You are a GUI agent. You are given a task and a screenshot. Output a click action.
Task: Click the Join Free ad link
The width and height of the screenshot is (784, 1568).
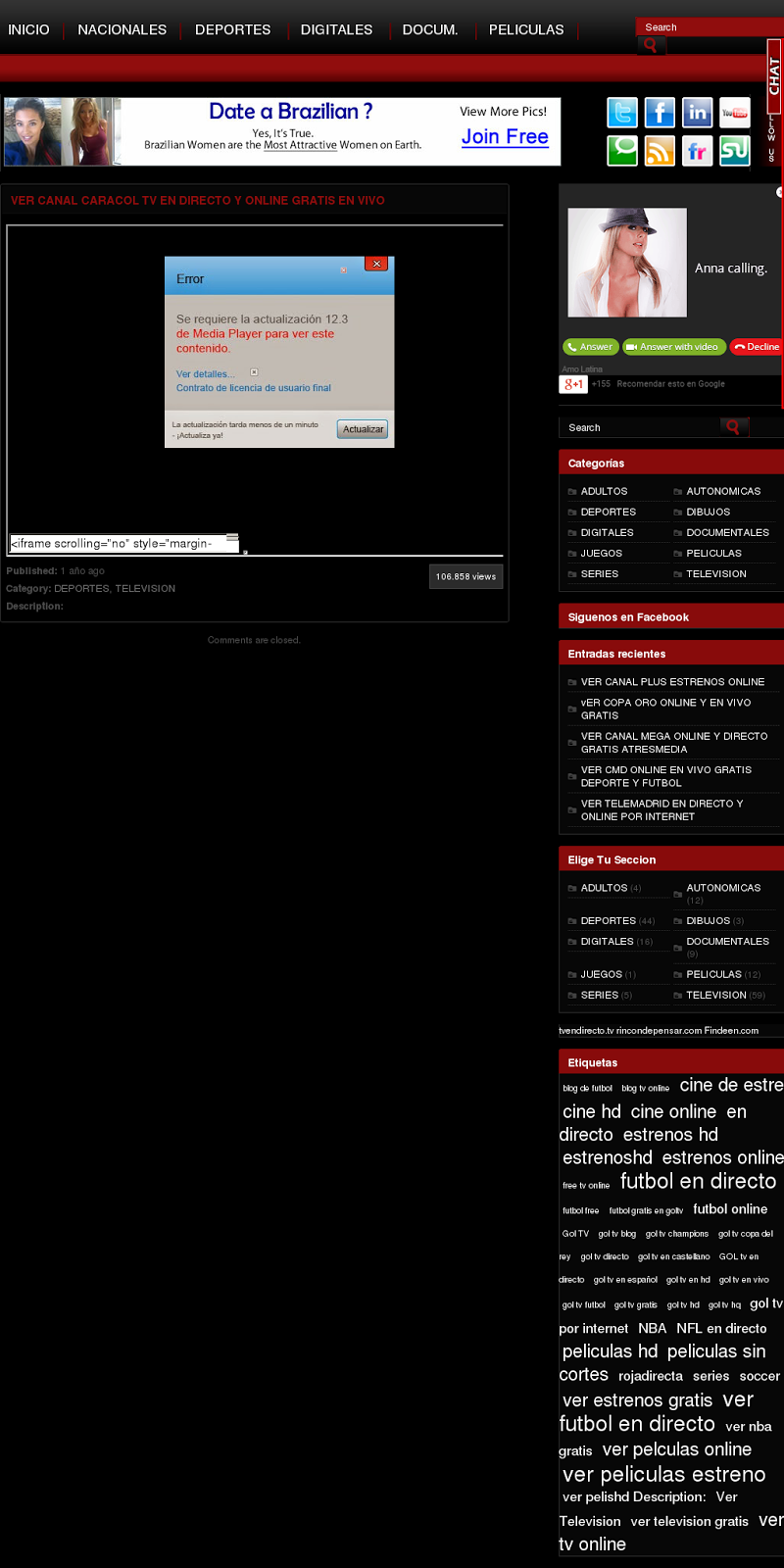[x=505, y=136]
